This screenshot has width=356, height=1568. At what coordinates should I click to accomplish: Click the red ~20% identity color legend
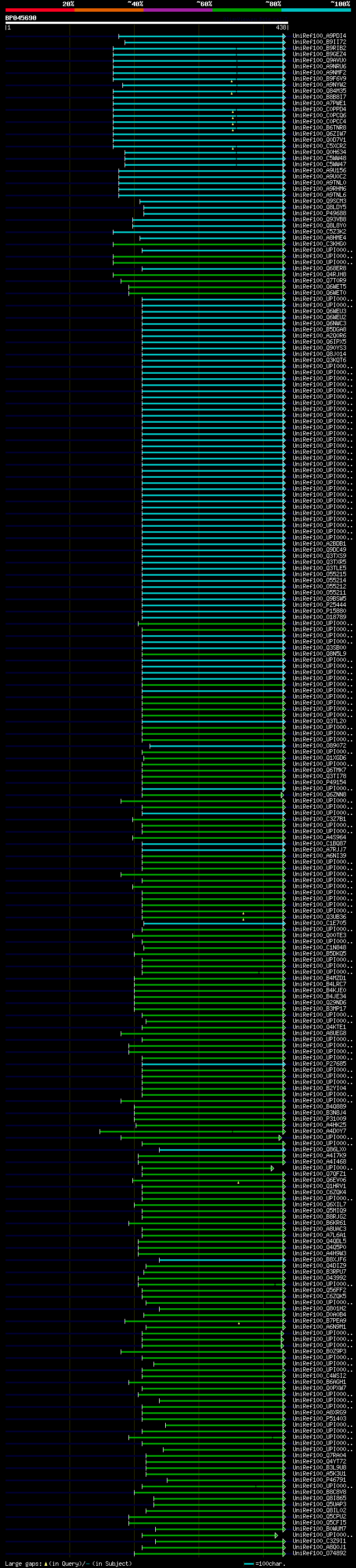point(39,10)
